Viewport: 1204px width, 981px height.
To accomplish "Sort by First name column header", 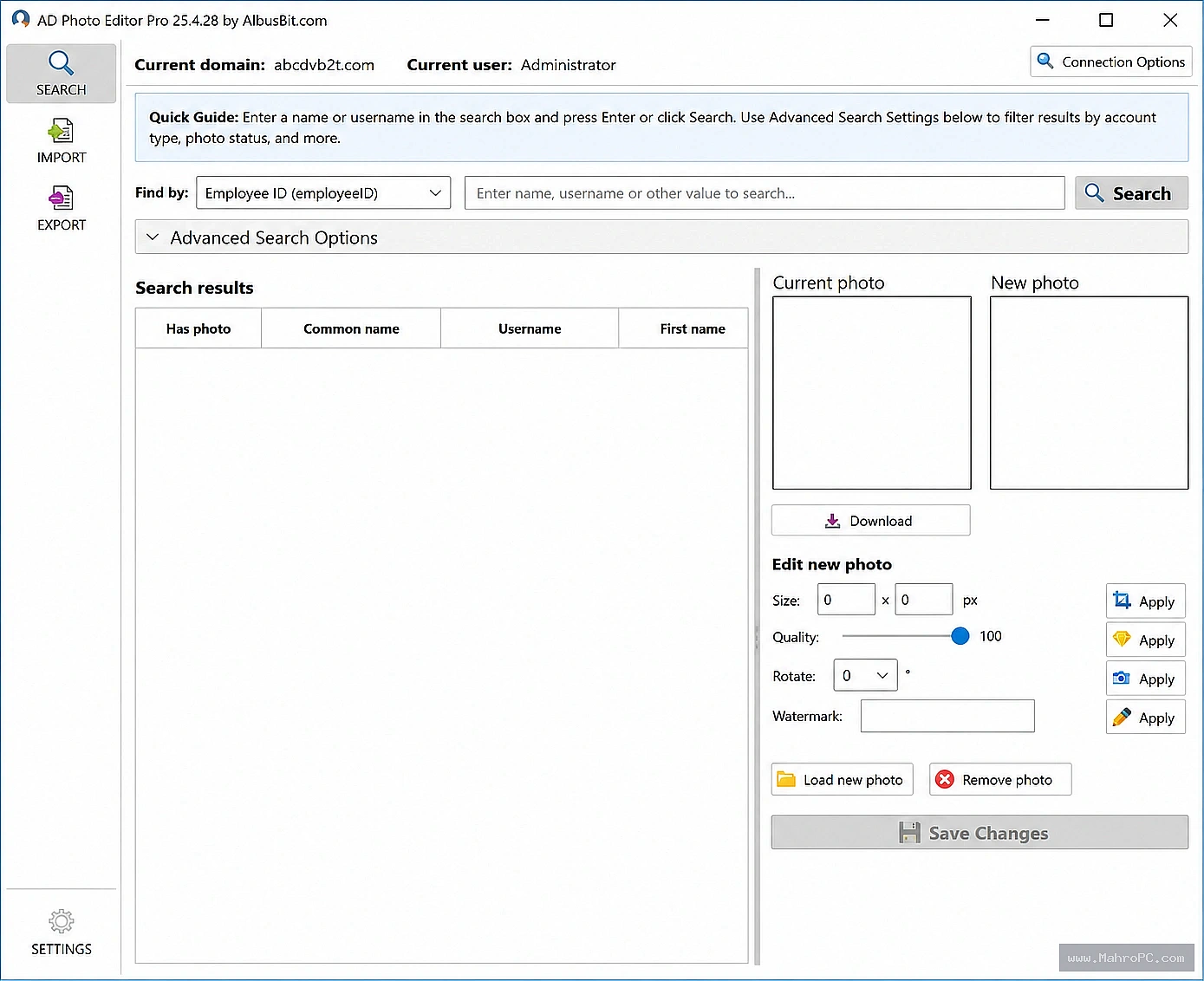I will (x=684, y=328).
